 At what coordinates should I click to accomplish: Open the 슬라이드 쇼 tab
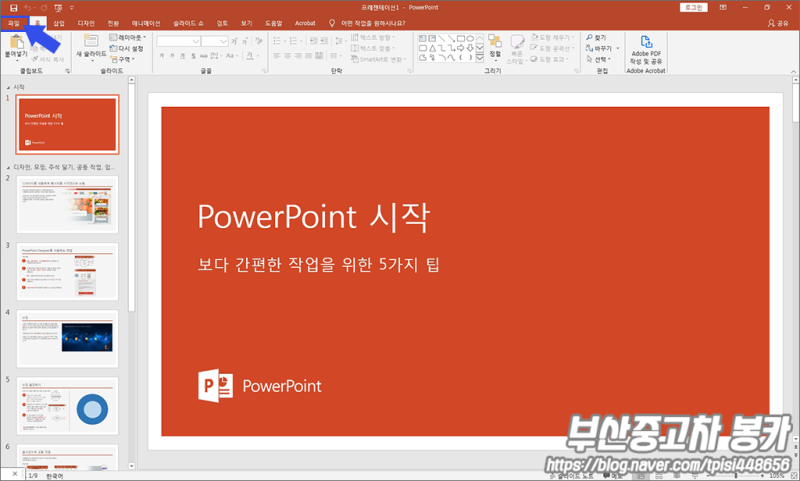[x=188, y=23]
